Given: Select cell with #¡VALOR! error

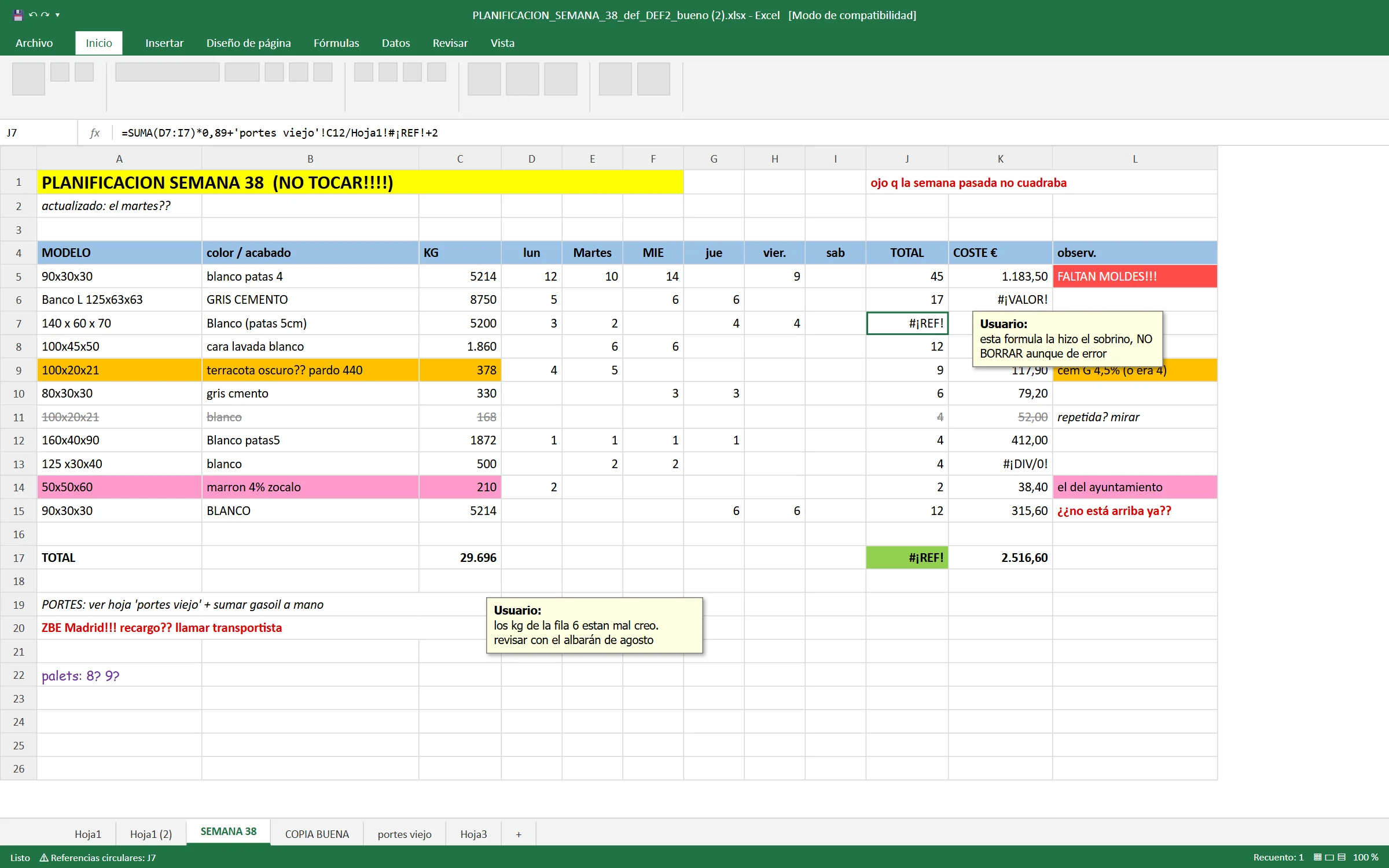Looking at the screenshot, I should tap(1000, 300).
